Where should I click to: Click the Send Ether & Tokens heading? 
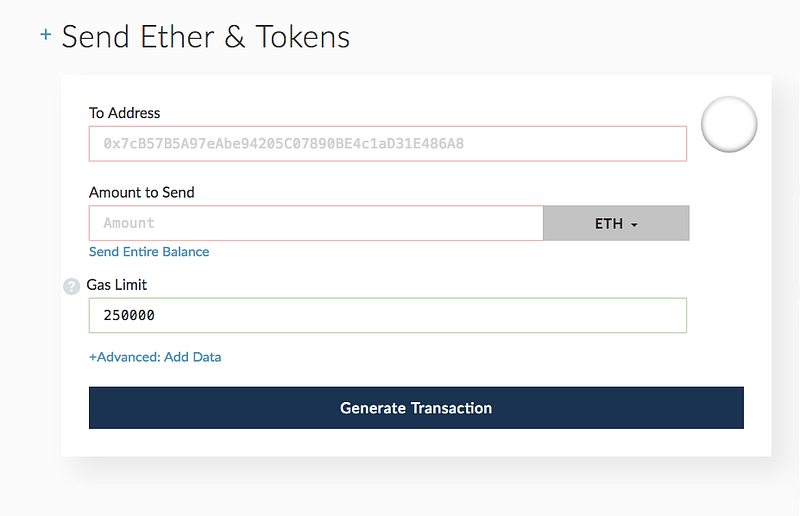(x=205, y=37)
